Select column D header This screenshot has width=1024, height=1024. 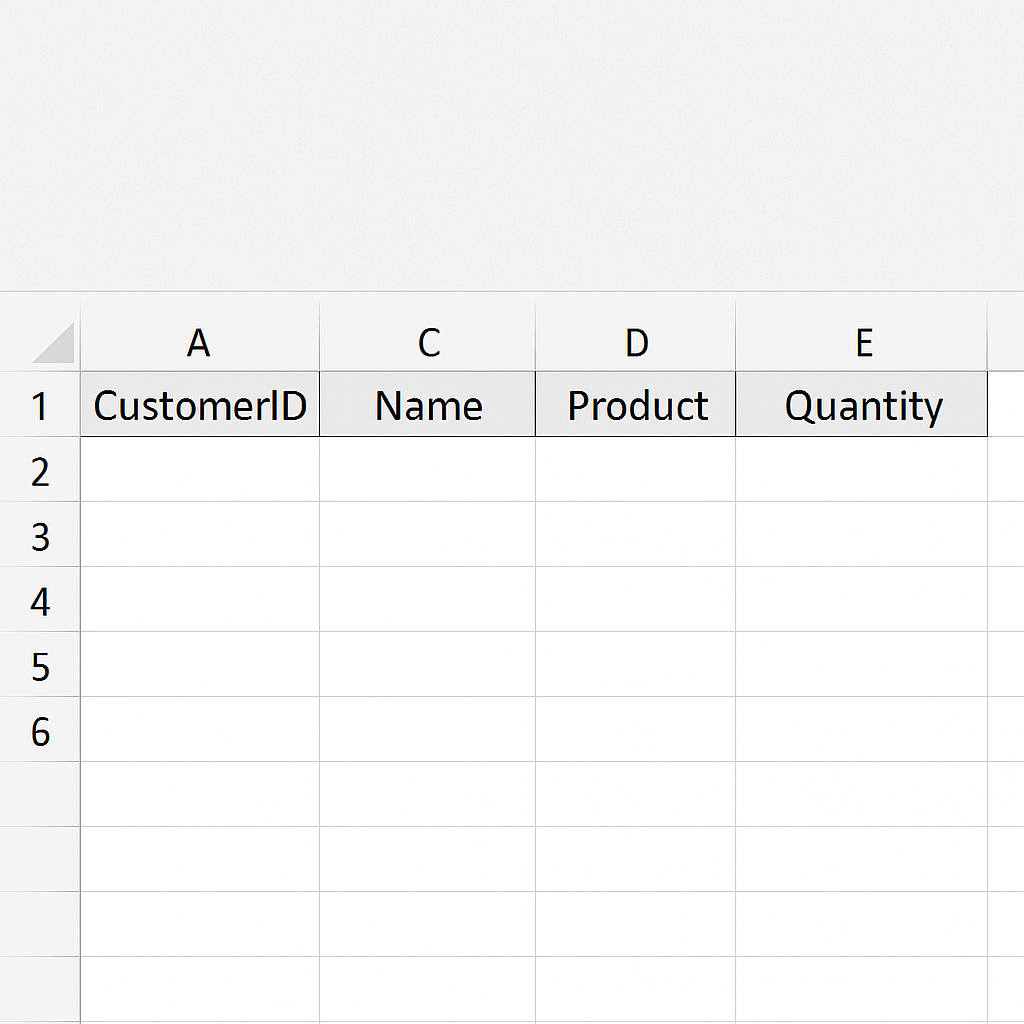coord(635,337)
